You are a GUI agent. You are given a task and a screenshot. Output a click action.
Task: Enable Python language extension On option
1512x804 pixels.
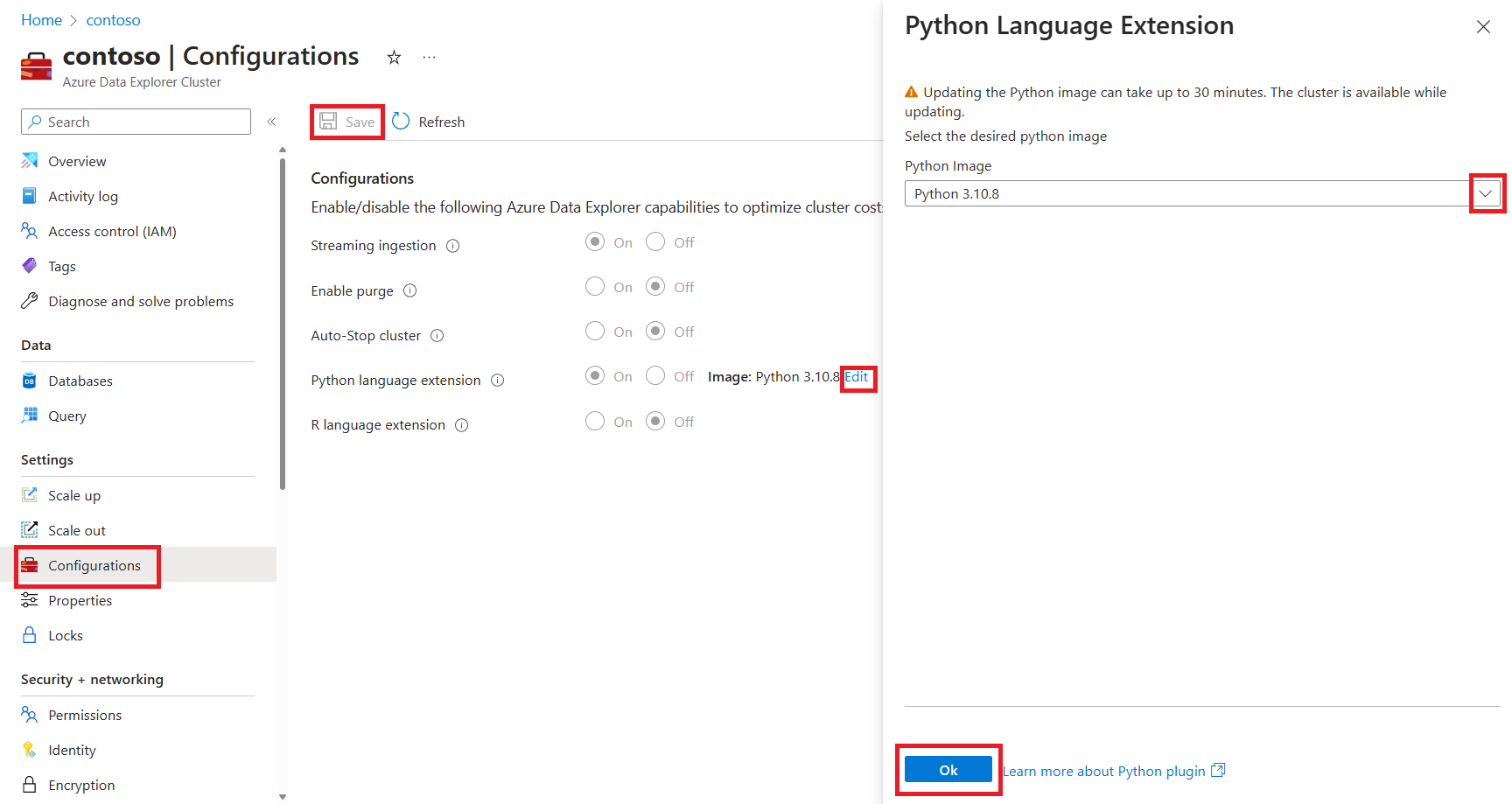595,375
